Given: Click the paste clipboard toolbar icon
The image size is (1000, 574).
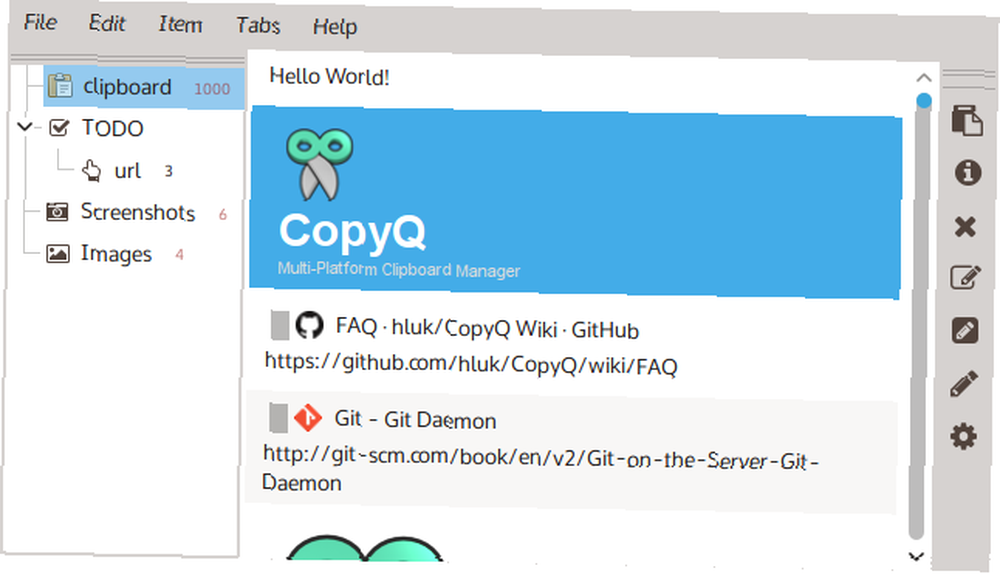Looking at the screenshot, I should [x=967, y=120].
